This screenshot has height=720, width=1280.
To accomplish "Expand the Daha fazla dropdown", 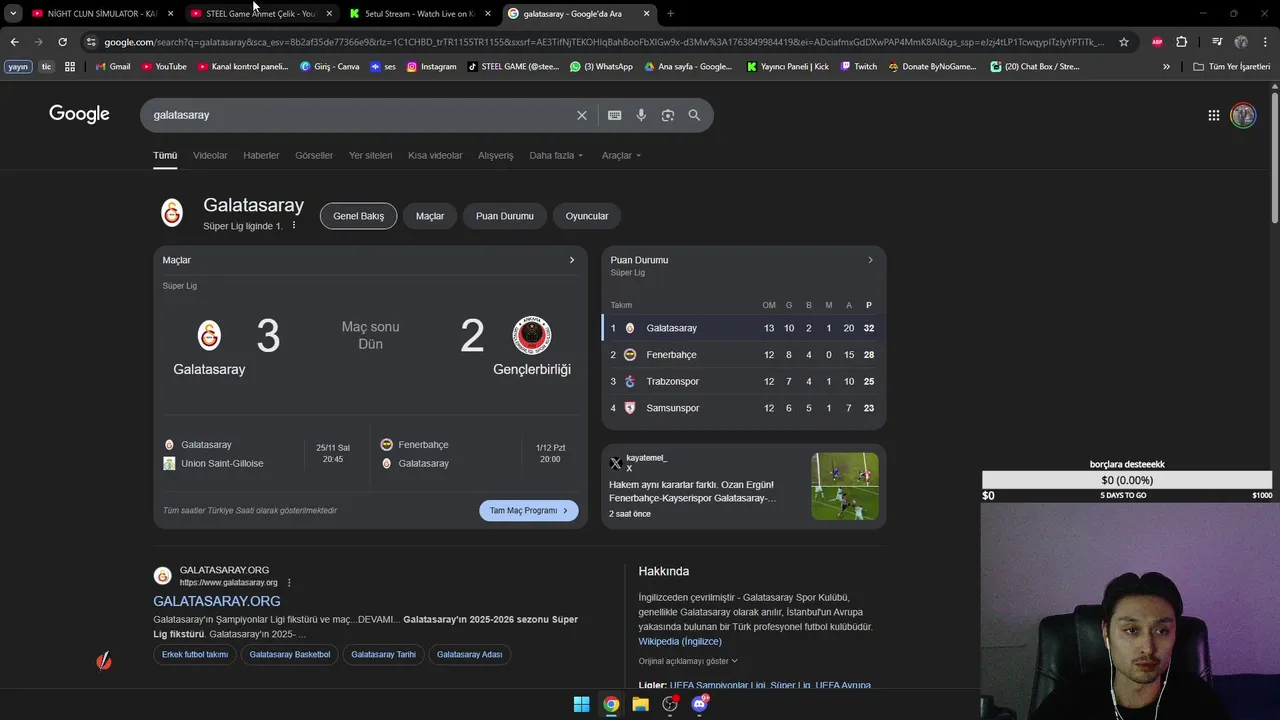I will tap(556, 156).
